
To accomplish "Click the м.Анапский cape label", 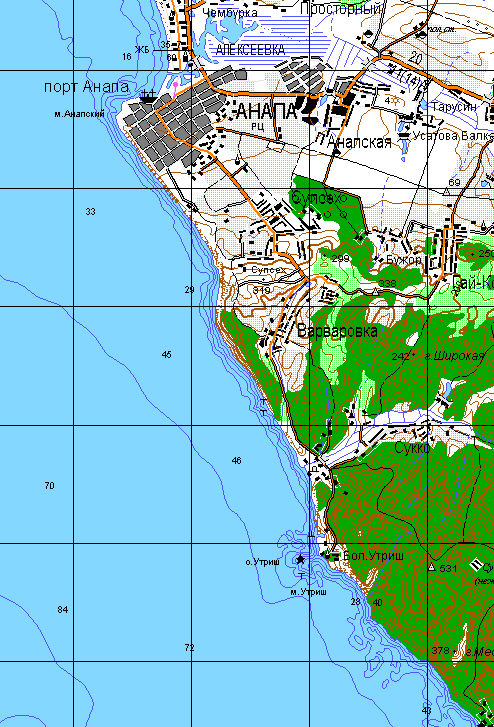I will (x=79, y=114).
